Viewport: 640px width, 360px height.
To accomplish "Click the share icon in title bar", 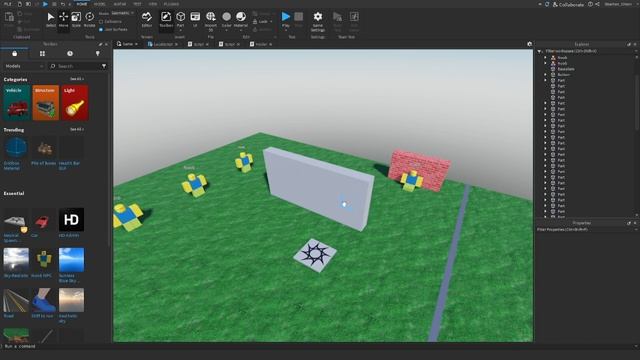I will coord(598,4).
